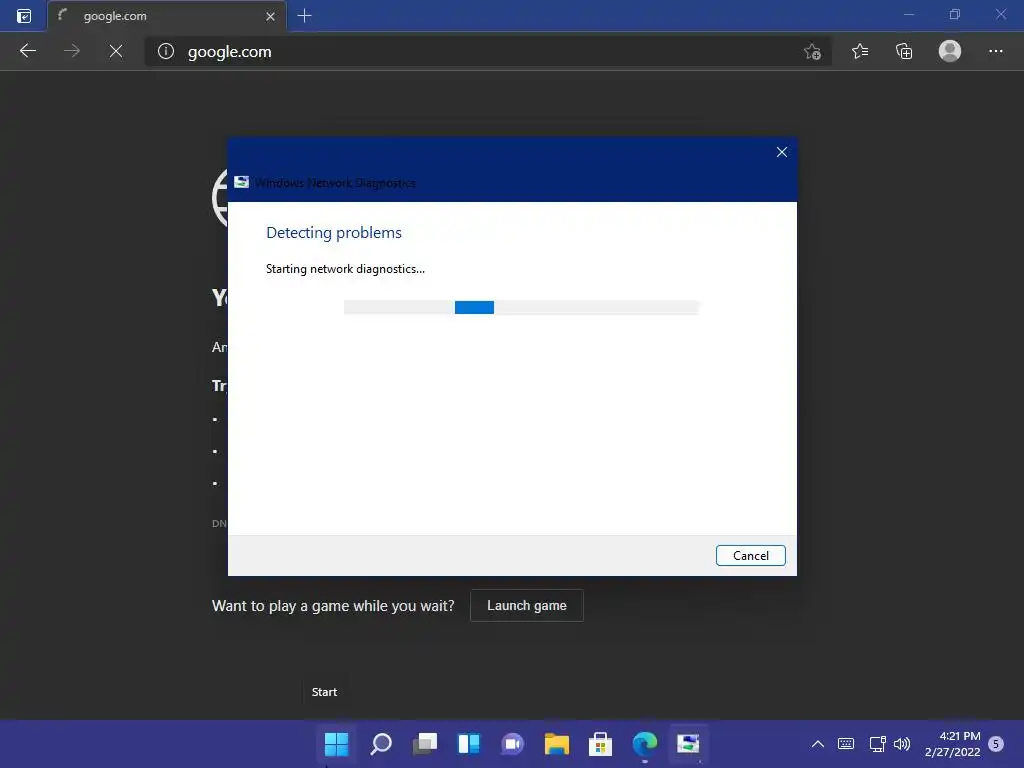The image size is (1024, 768).
Task: Click the diagnostics progress bar
Action: point(521,308)
